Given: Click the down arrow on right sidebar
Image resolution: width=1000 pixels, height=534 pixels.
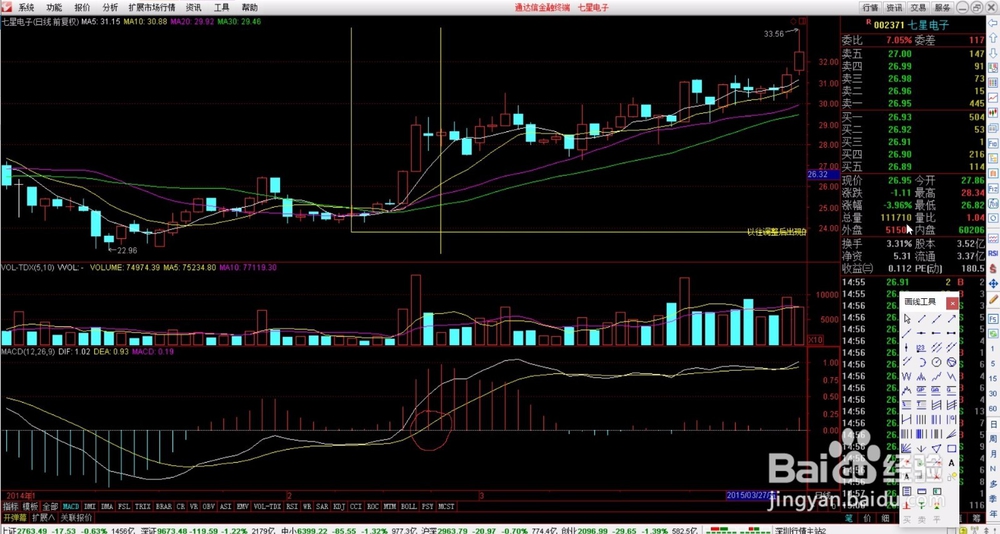Looking at the screenshot, I should pyautogui.click(x=992, y=53).
